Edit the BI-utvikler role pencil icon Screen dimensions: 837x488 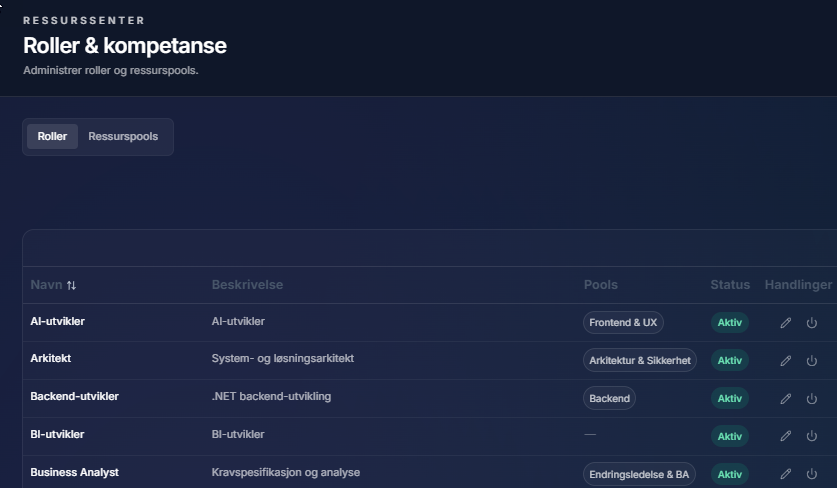click(785, 436)
